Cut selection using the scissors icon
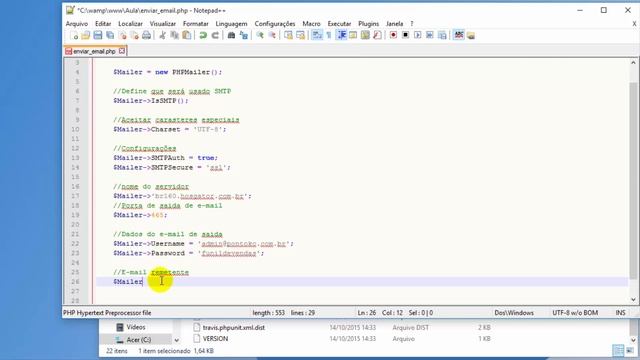Screen dimensions: 640x360 pos(162,36)
